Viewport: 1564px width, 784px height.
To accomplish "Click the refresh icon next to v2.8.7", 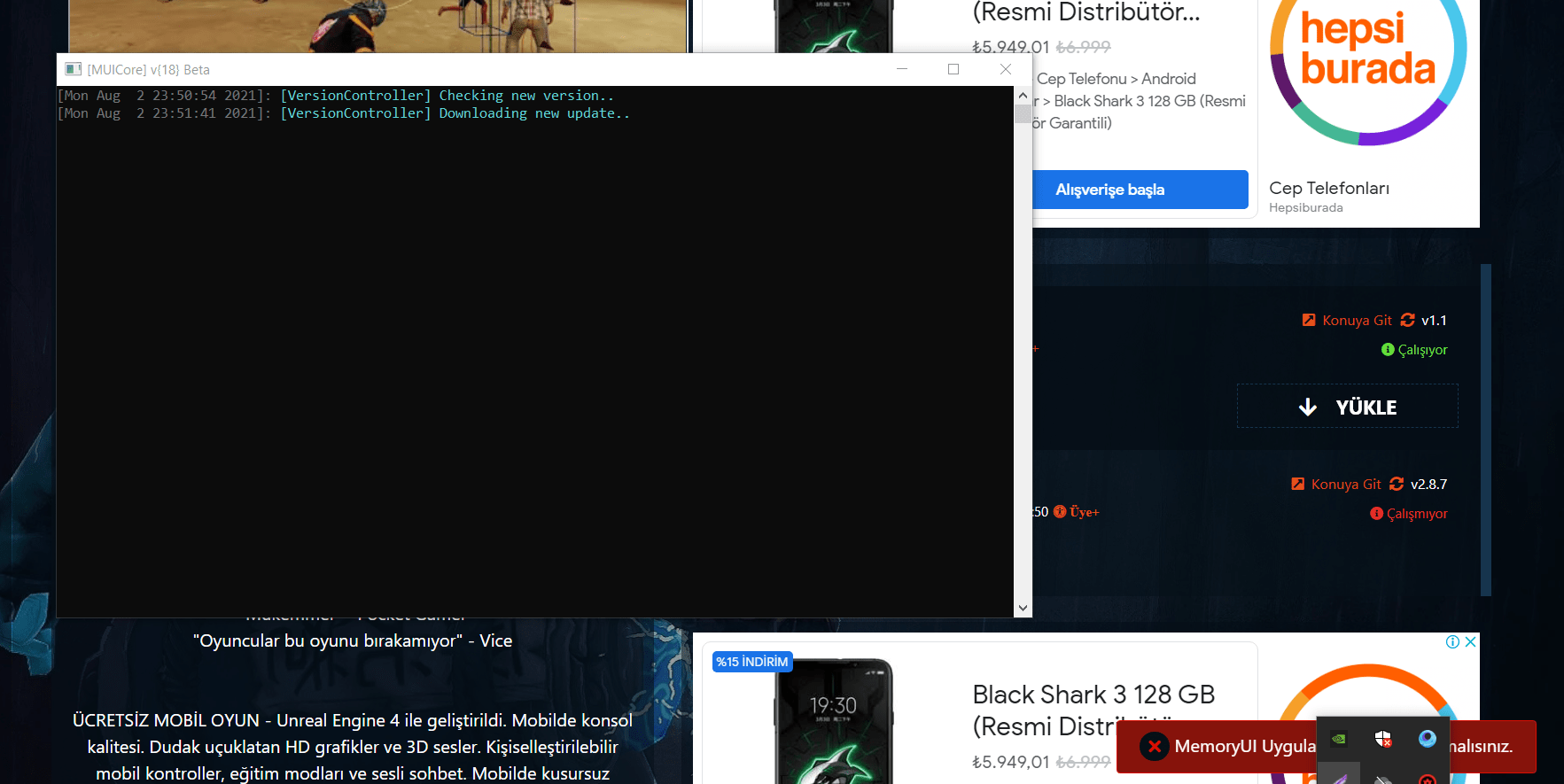I will click(1397, 484).
